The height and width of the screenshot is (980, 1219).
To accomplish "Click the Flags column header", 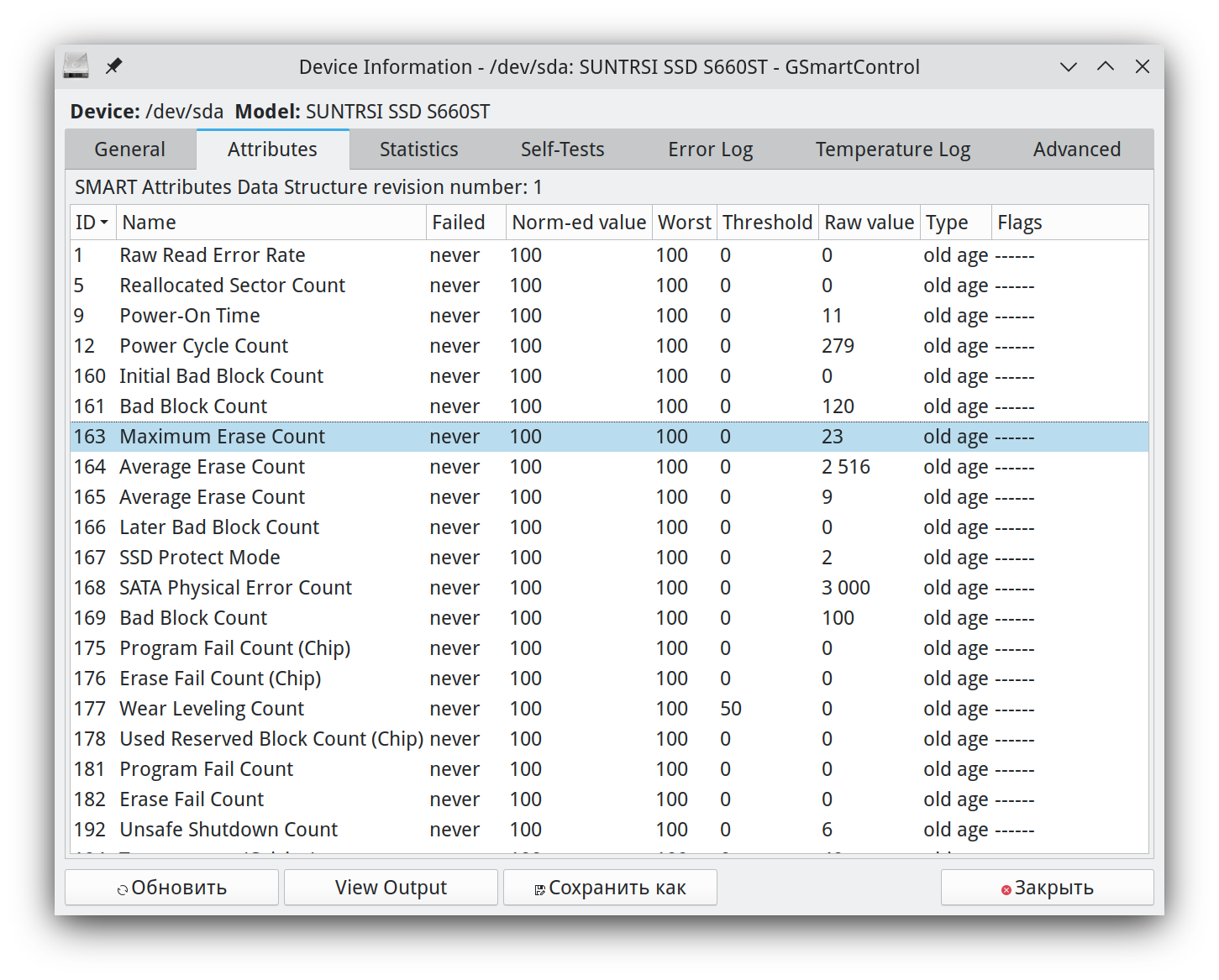I will tap(1069, 223).
